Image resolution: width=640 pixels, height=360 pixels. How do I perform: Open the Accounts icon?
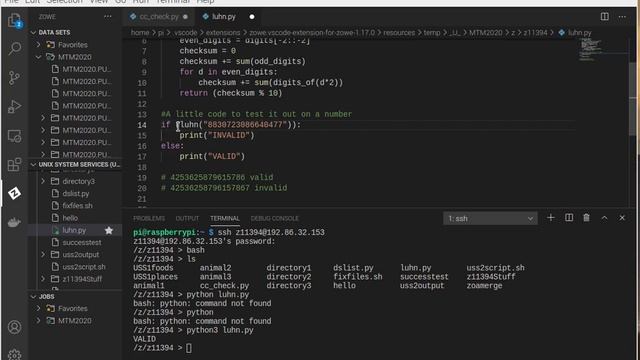(x=15, y=327)
